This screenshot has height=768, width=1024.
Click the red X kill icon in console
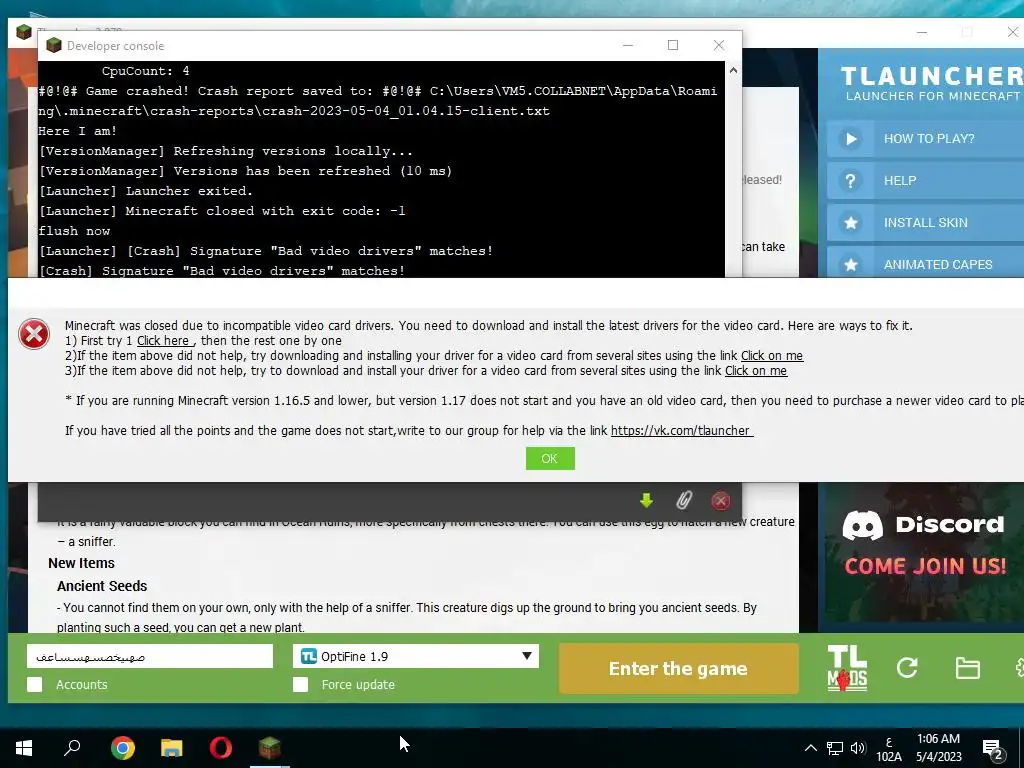click(x=720, y=501)
